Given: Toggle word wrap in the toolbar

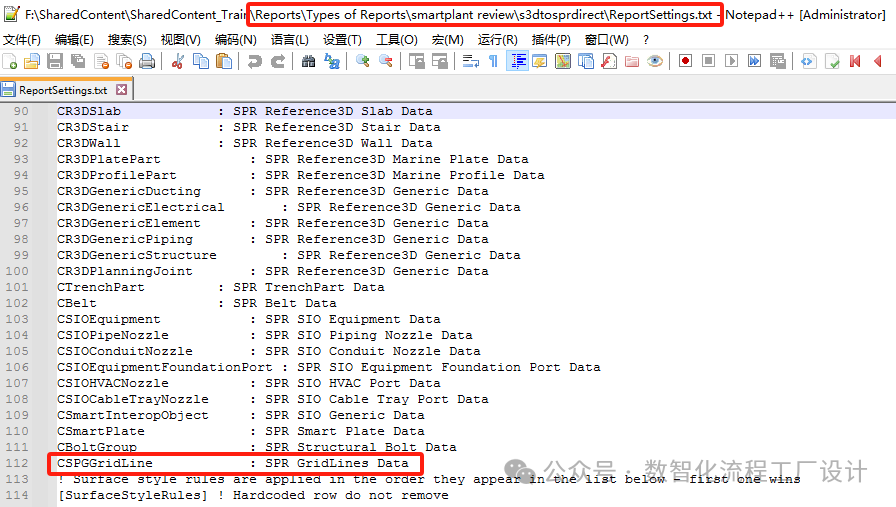Looking at the screenshot, I should [470, 61].
